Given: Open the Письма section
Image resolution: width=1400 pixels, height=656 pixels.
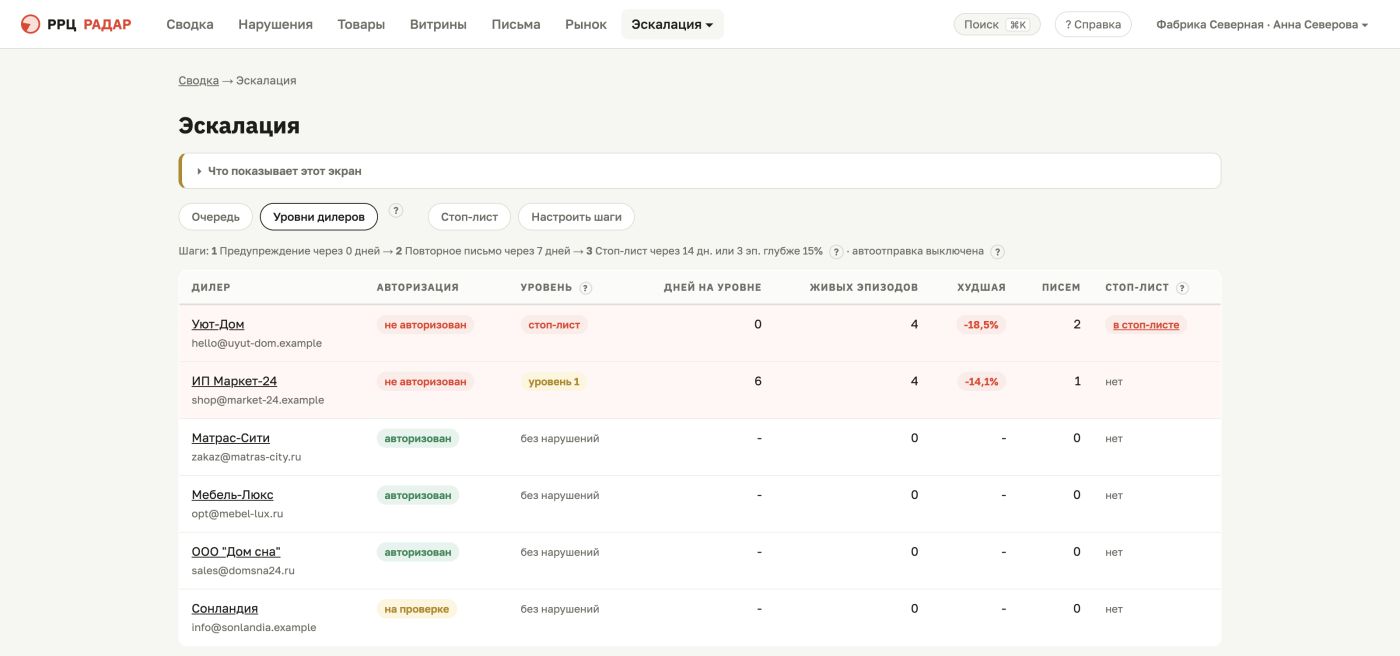Looking at the screenshot, I should (516, 24).
